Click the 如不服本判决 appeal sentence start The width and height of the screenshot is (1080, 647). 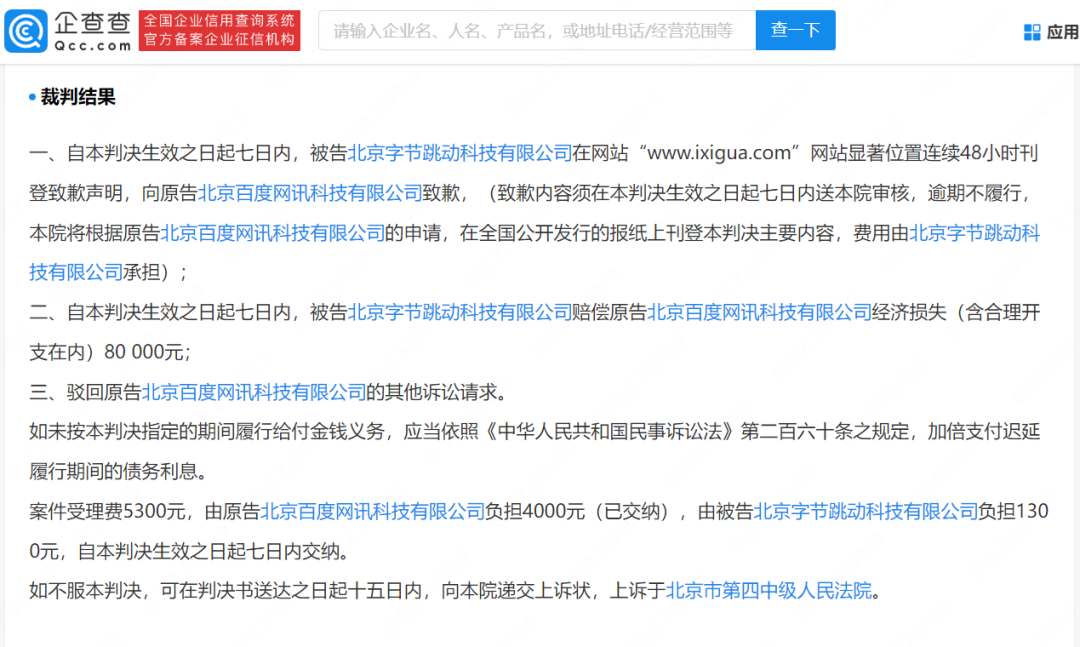click(x=85, y=590)
